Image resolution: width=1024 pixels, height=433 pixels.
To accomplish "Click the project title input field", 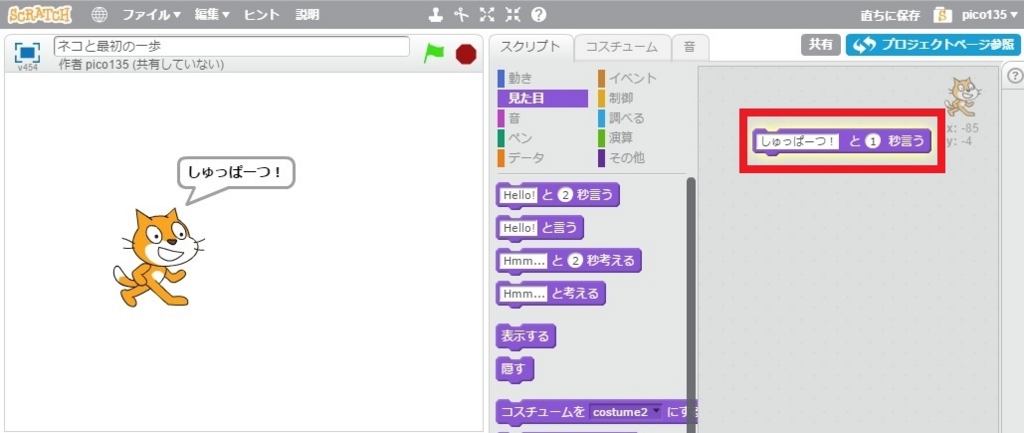I will 232,46.
